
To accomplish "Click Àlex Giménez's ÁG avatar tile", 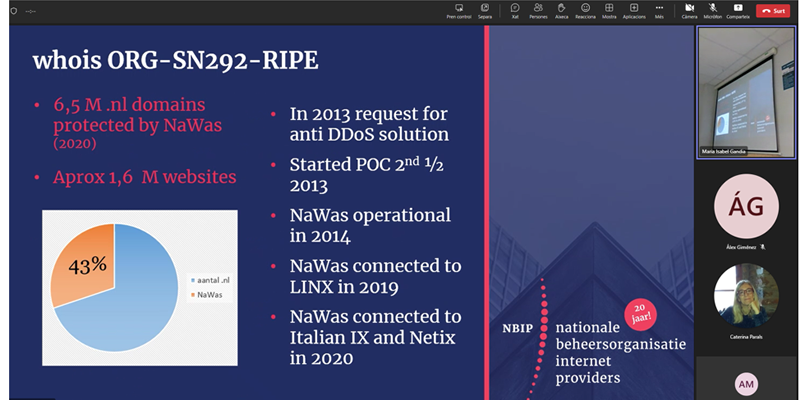I will (746, 206).
